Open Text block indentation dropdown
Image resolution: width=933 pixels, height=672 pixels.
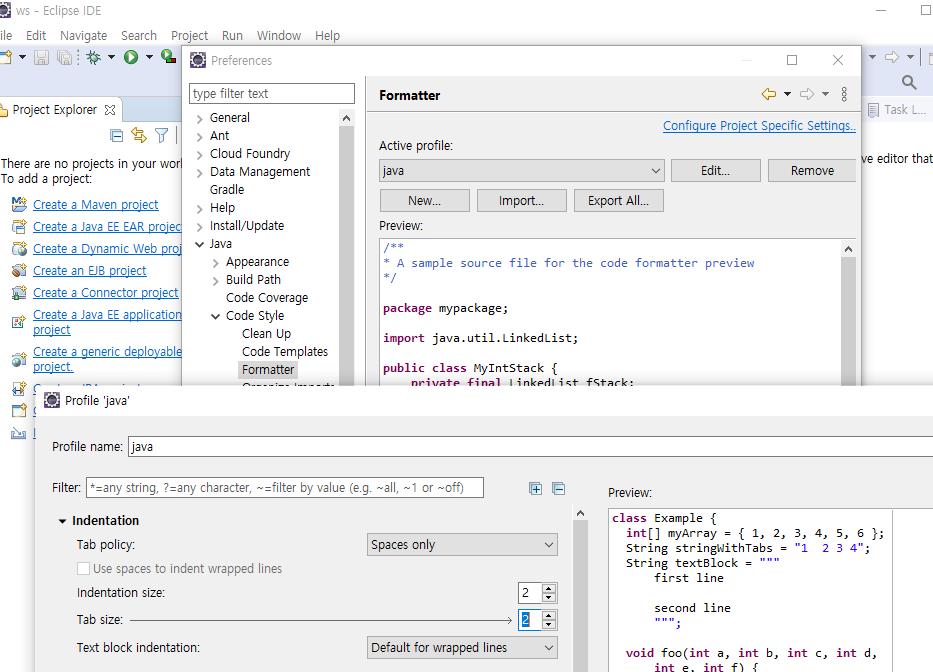click(462, 648)
